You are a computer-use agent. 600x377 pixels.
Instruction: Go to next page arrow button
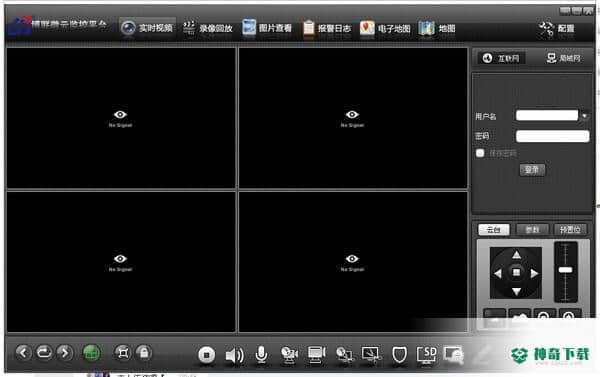coord(65,353)
